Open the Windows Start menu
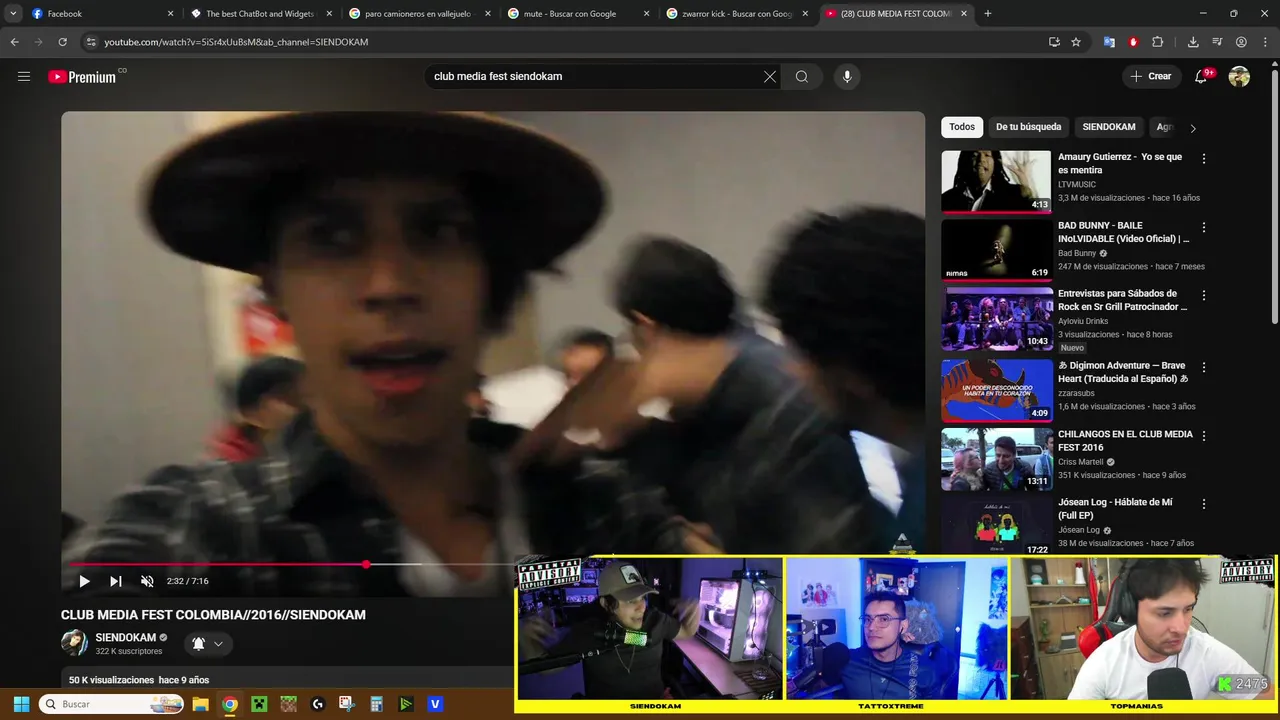The image size is (1280, 720). (x=21, y=704)
